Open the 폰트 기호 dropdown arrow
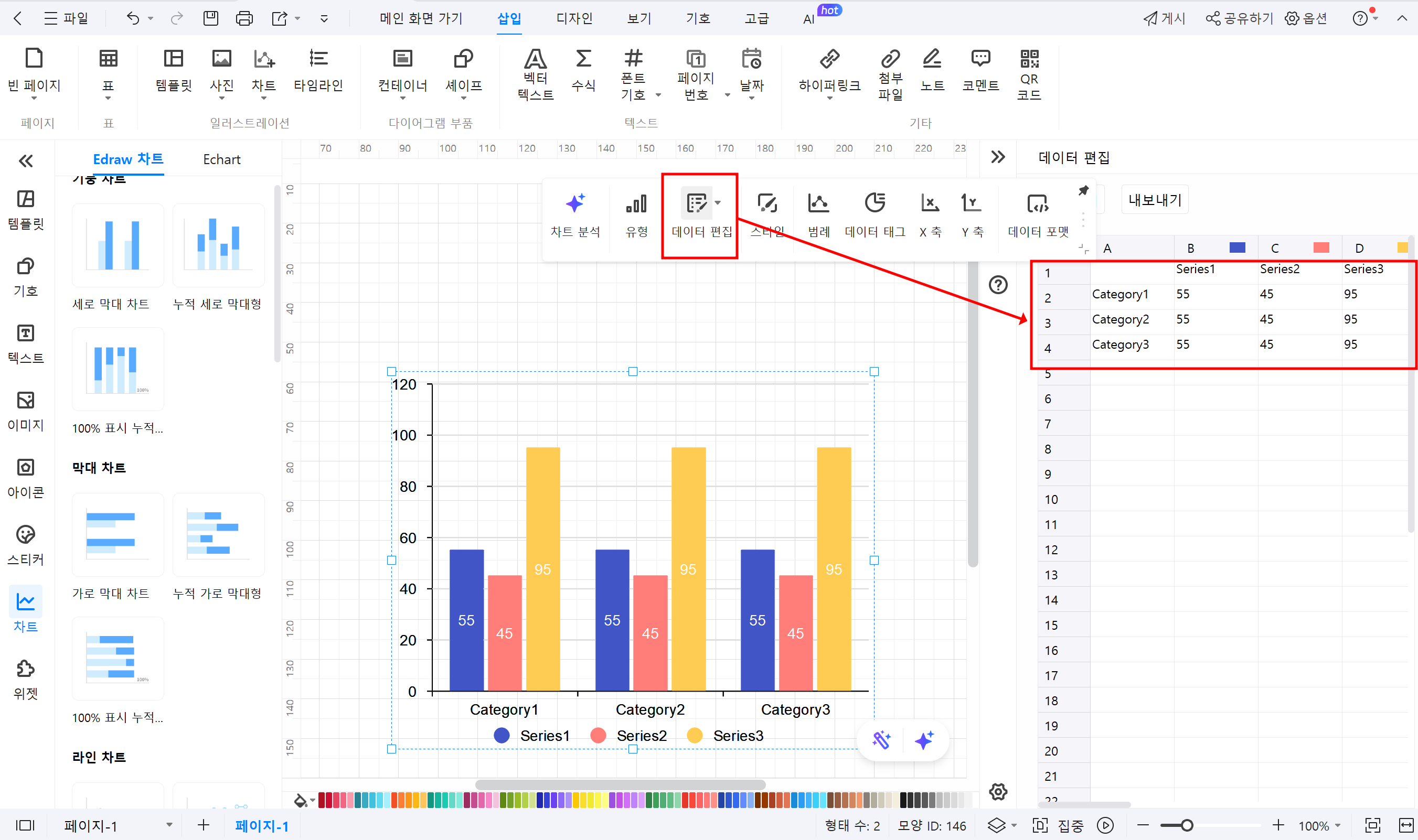Viewport: 1418px width, 840px height. point(658,95)
